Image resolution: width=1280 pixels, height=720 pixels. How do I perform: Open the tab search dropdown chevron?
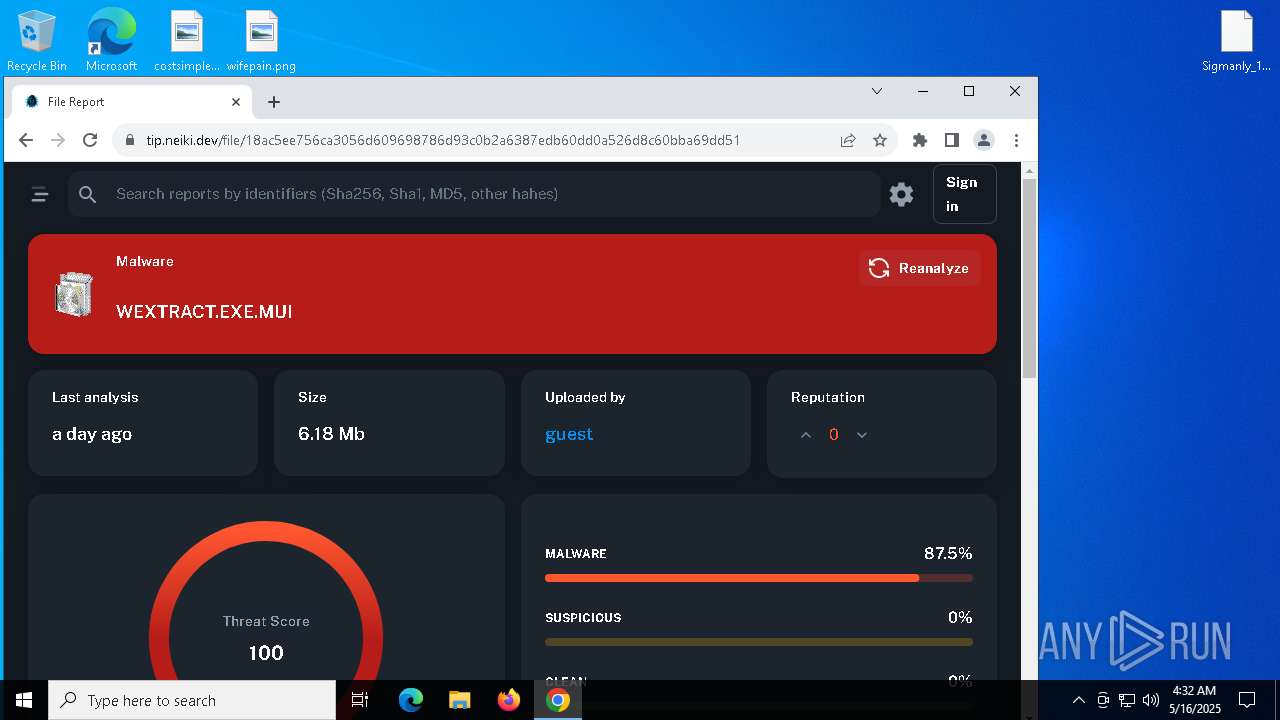pos(877,91)
